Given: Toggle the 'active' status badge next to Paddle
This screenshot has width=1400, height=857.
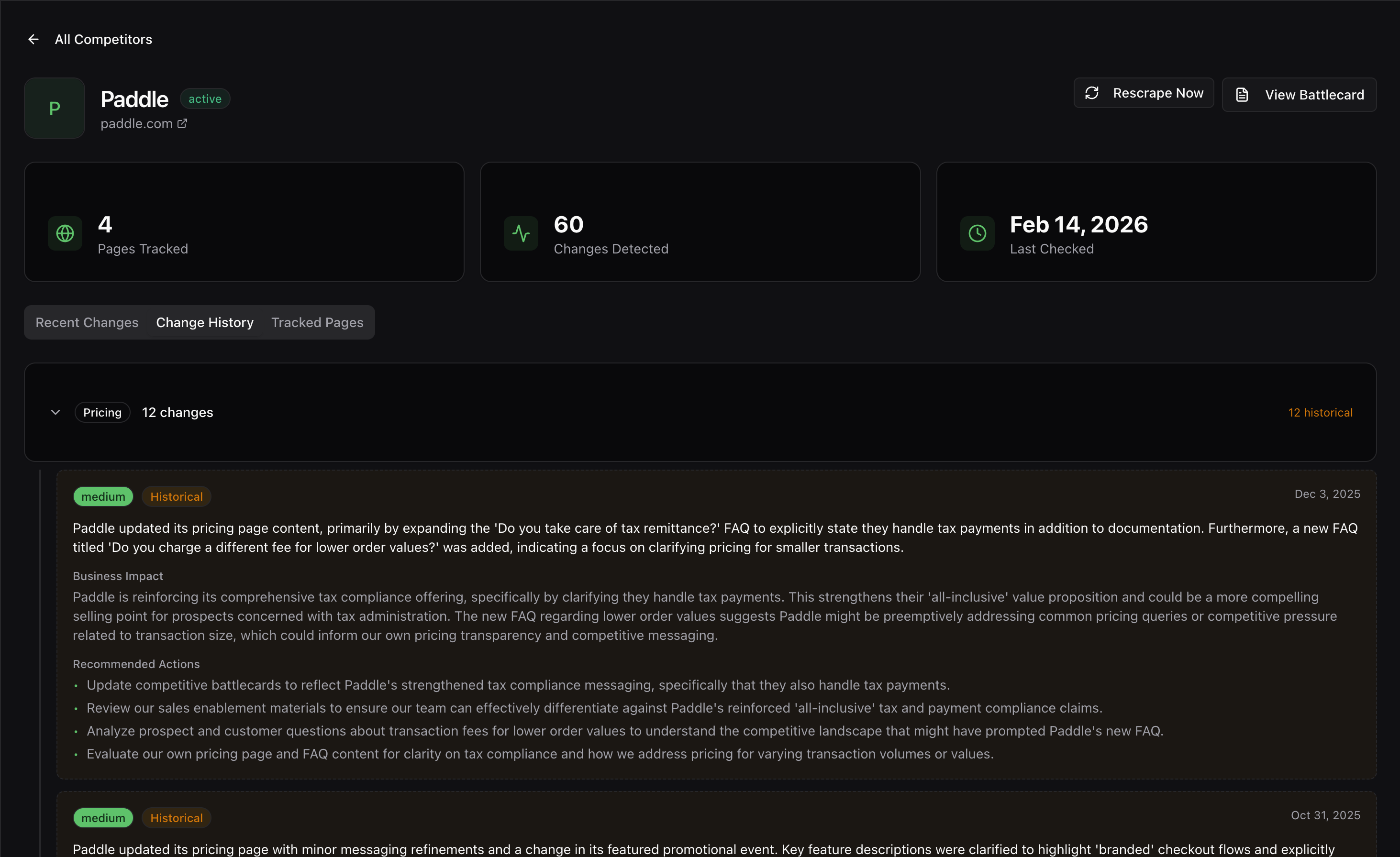Looking at the screenshot, I should pos(205,98).
